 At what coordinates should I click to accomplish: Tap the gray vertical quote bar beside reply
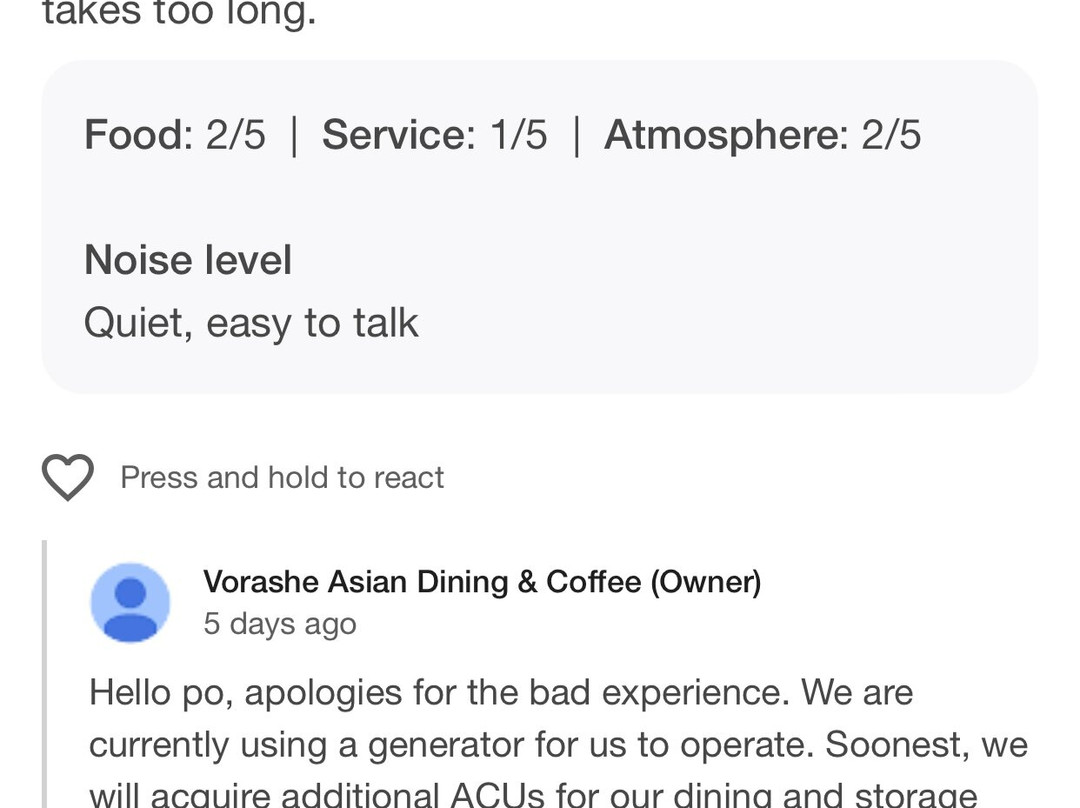45,680
